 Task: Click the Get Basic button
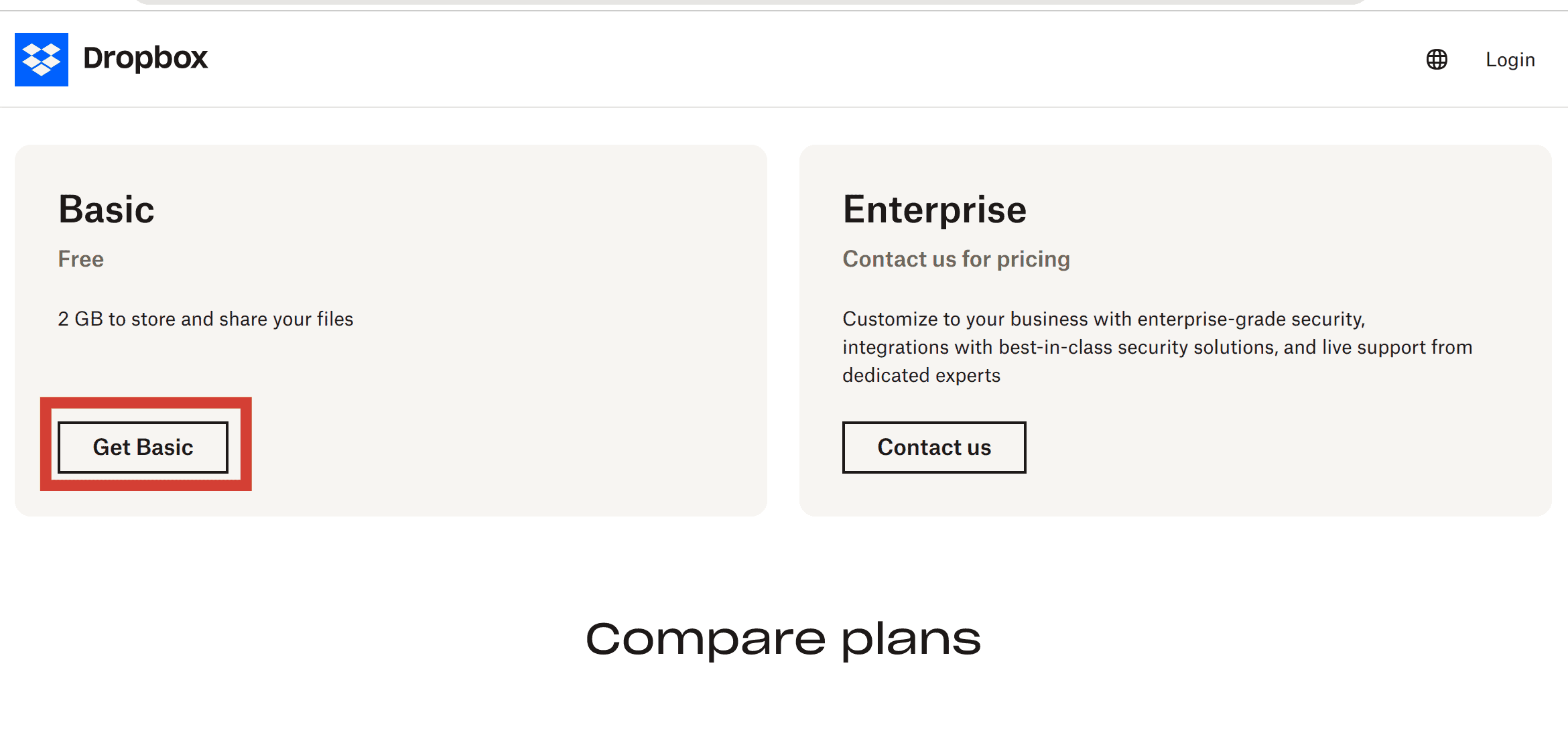point(143,447)
